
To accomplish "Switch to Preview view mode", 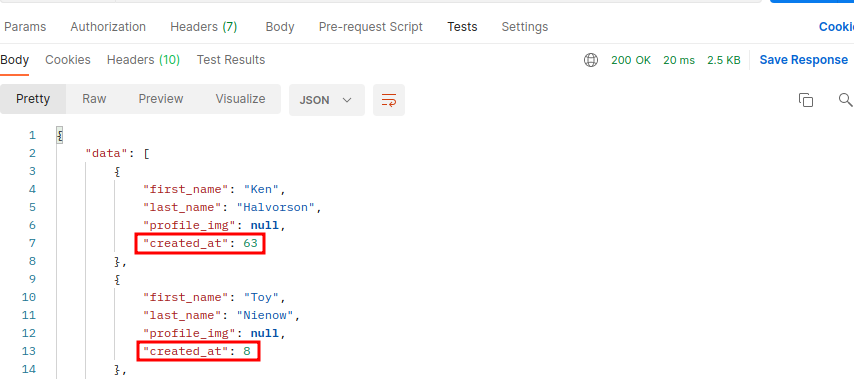I will [x=161, y=99].
